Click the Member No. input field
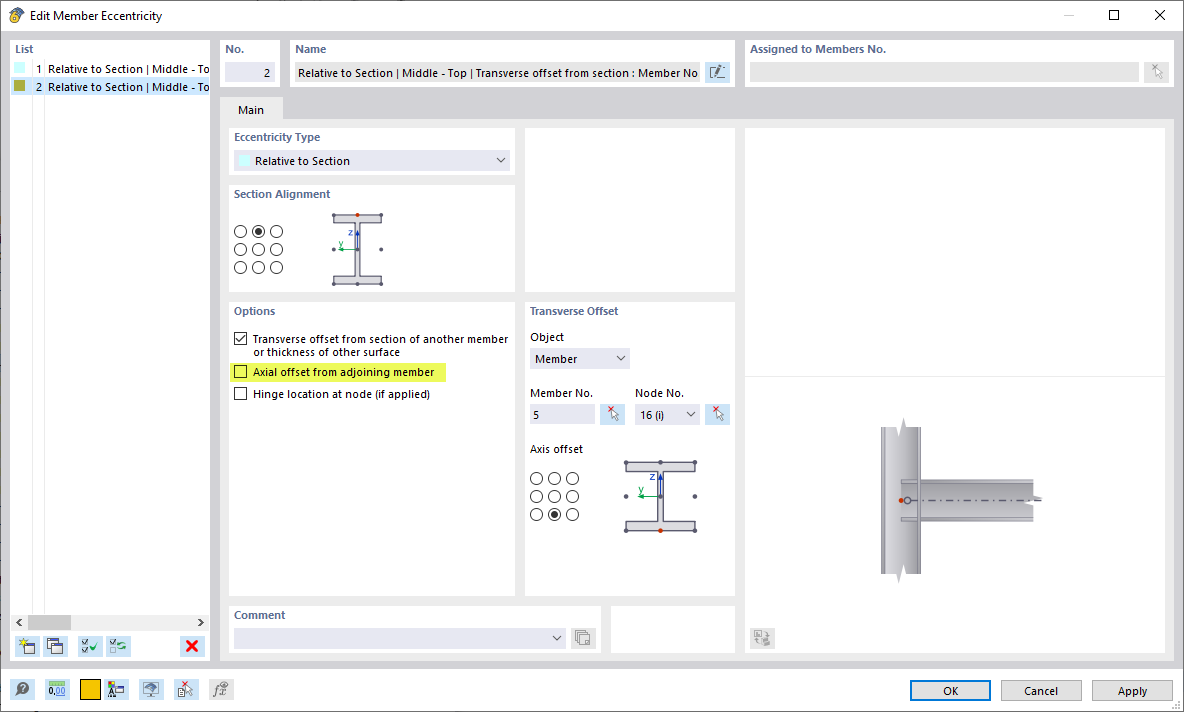Image resolution: width=1184 pixels, height=712 pixels. coord(563,415)
